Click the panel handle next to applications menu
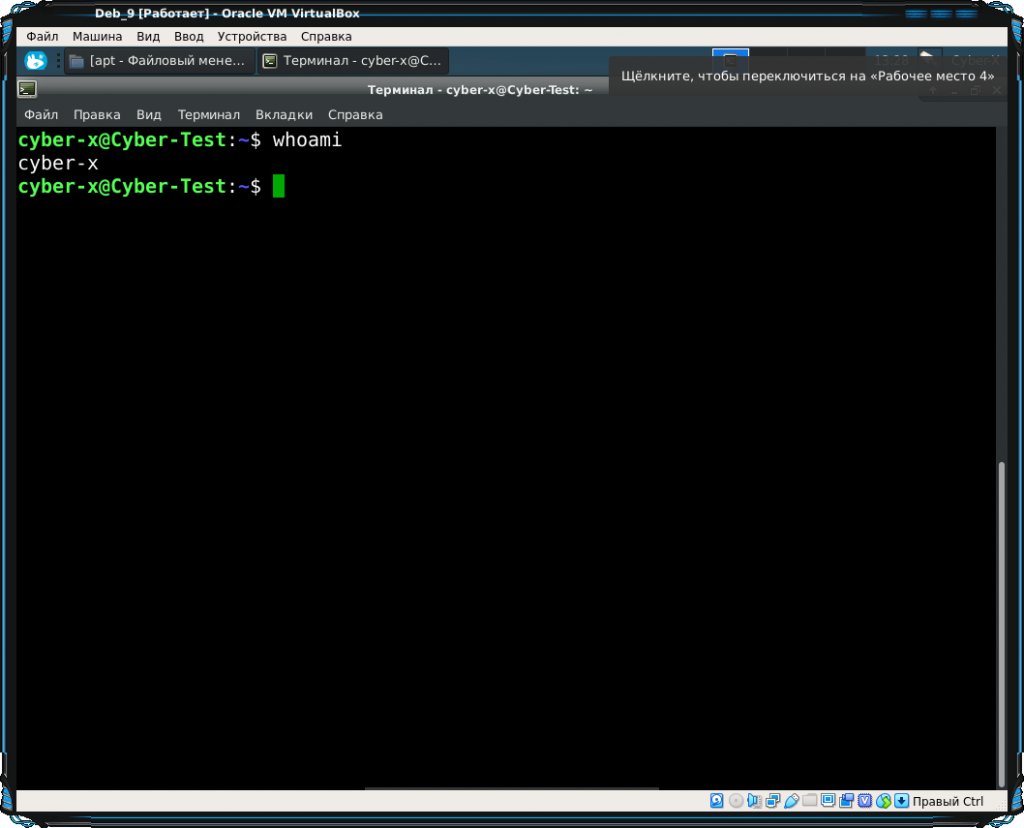This screenshot has width=1024, height=828. click(57, 61)
